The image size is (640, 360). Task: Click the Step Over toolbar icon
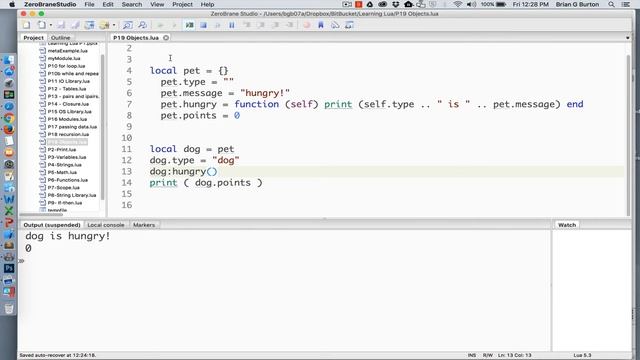click(x=261, y=25)
